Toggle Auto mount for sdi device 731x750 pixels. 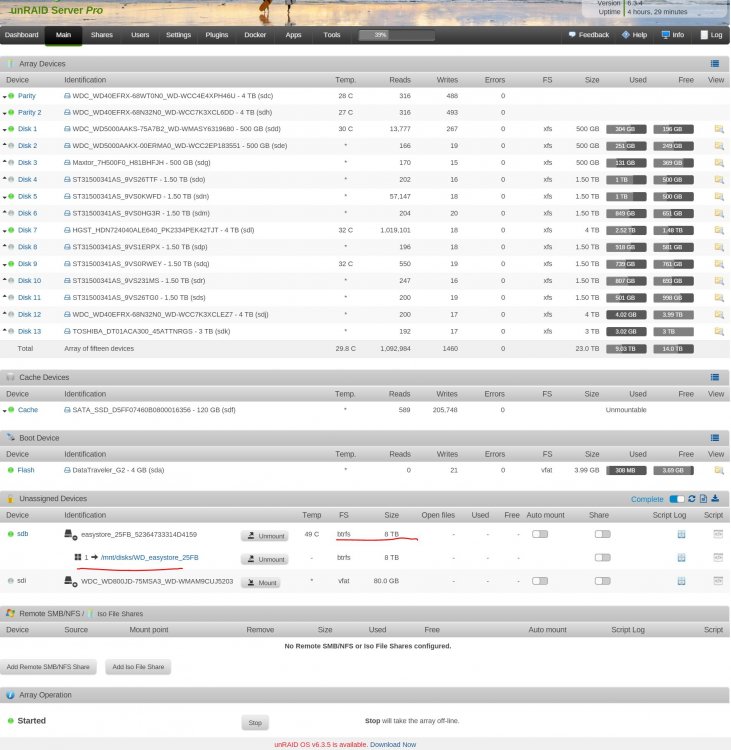(x=540, y=581)
